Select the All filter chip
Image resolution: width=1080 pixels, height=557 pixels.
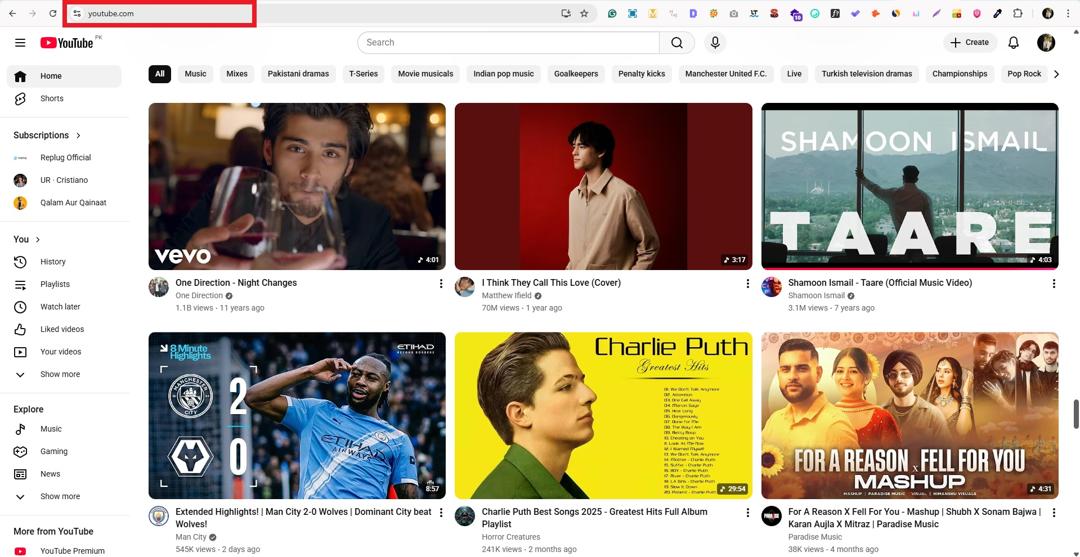tap(160, 74)
